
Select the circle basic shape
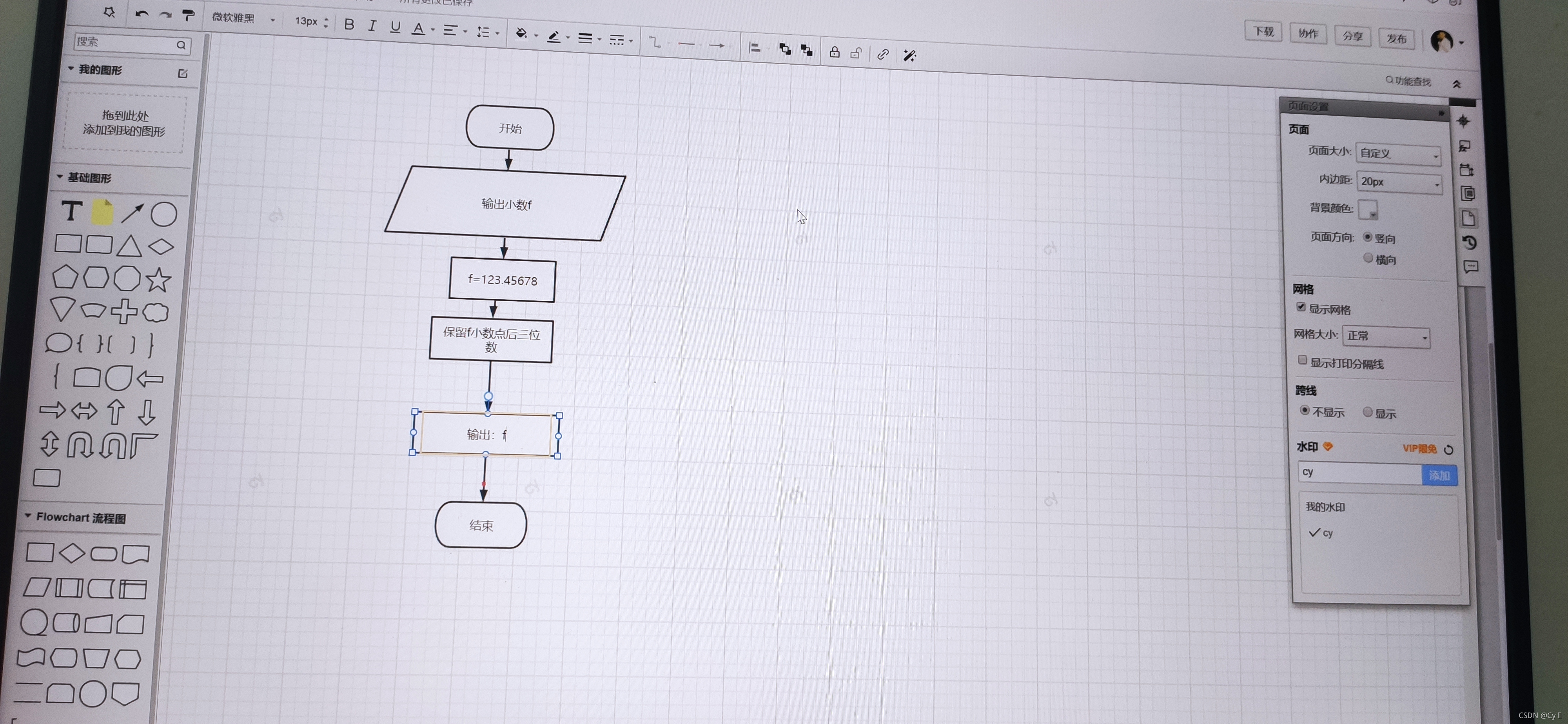(x=164, y=215)
